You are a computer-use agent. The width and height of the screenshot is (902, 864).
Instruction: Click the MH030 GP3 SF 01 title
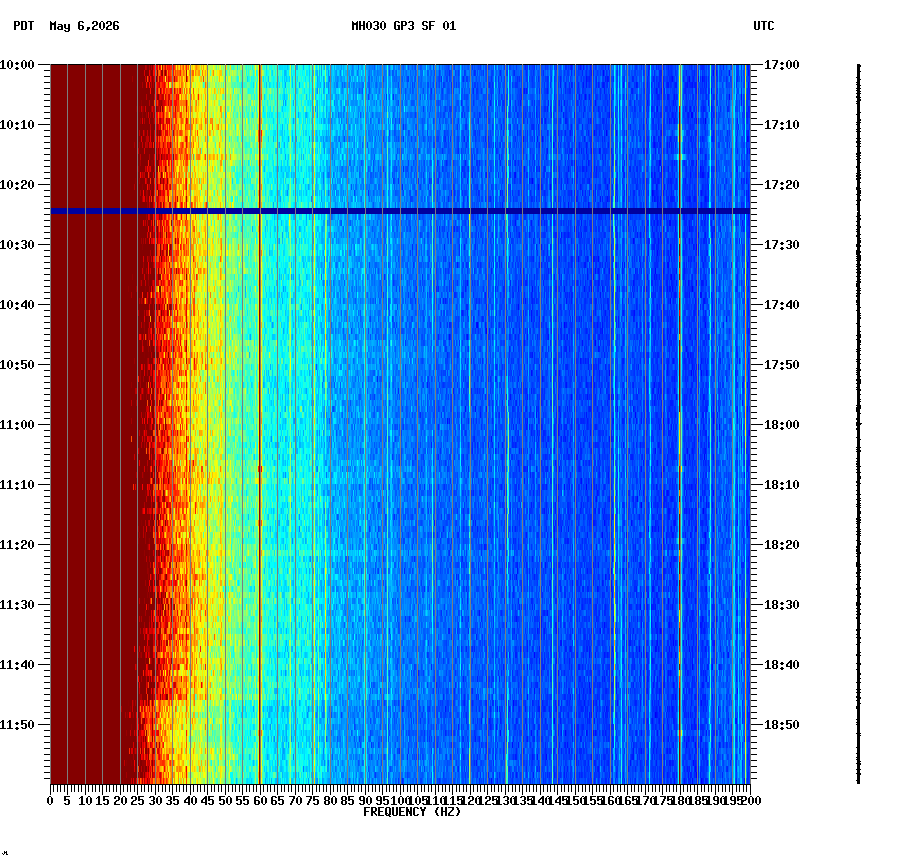click(x=403, y=26)
